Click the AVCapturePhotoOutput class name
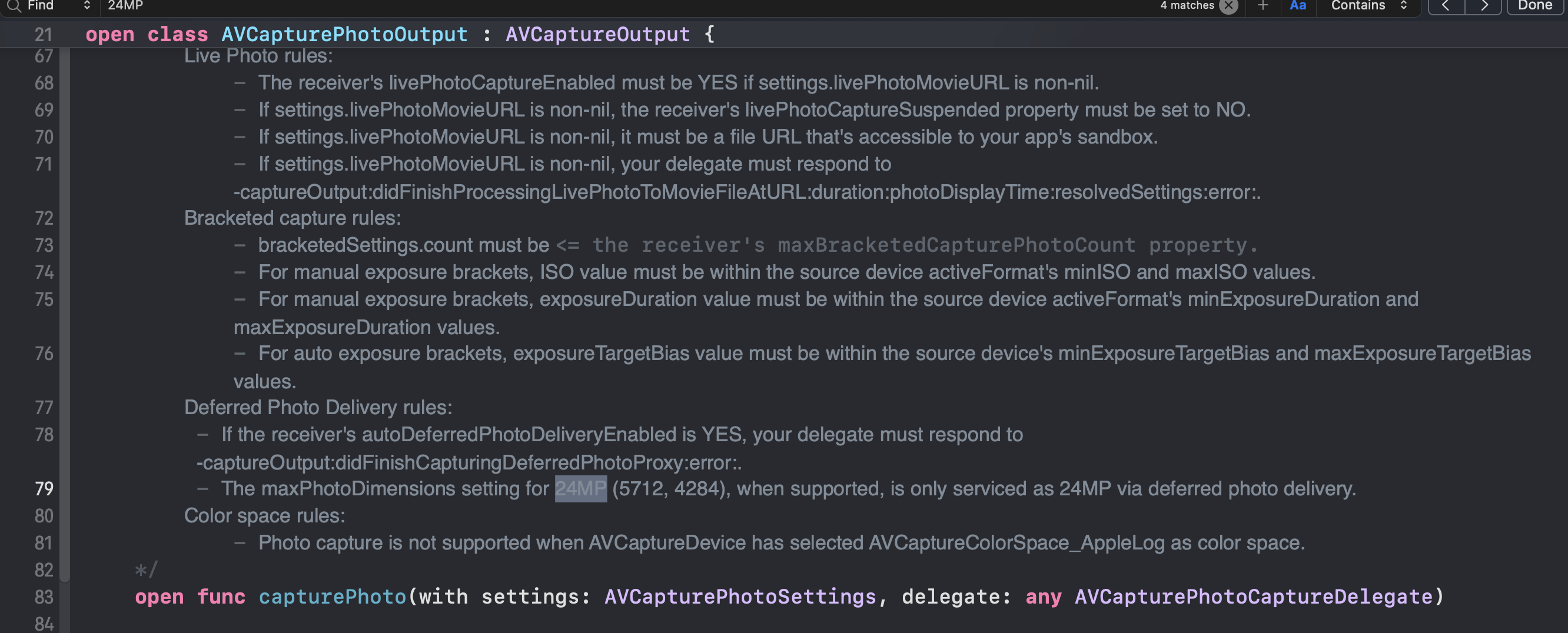 [344, 34]
